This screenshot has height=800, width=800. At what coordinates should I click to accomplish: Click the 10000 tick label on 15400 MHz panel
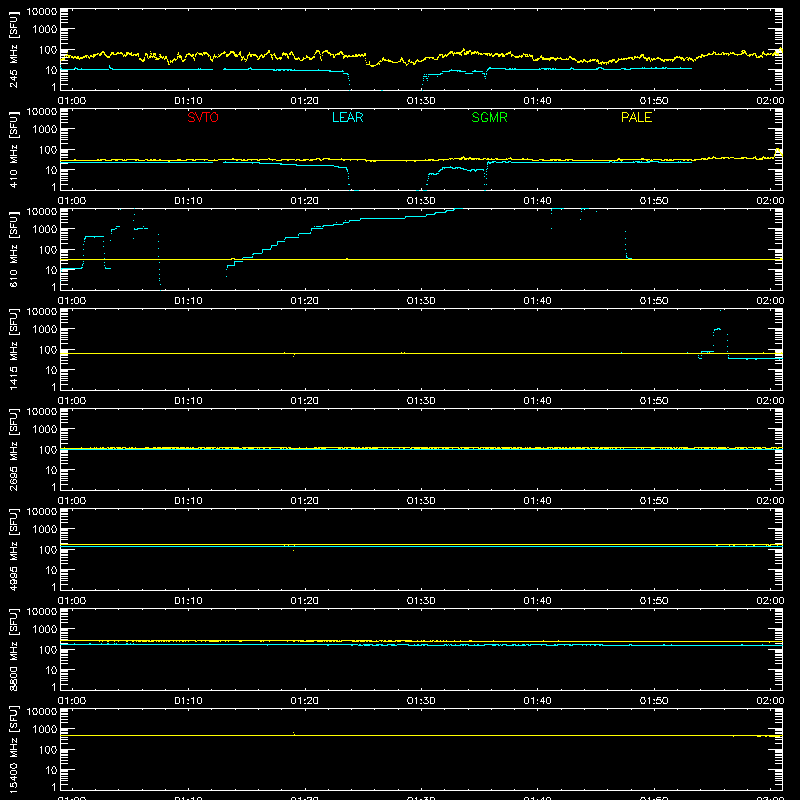click(42, 712)
